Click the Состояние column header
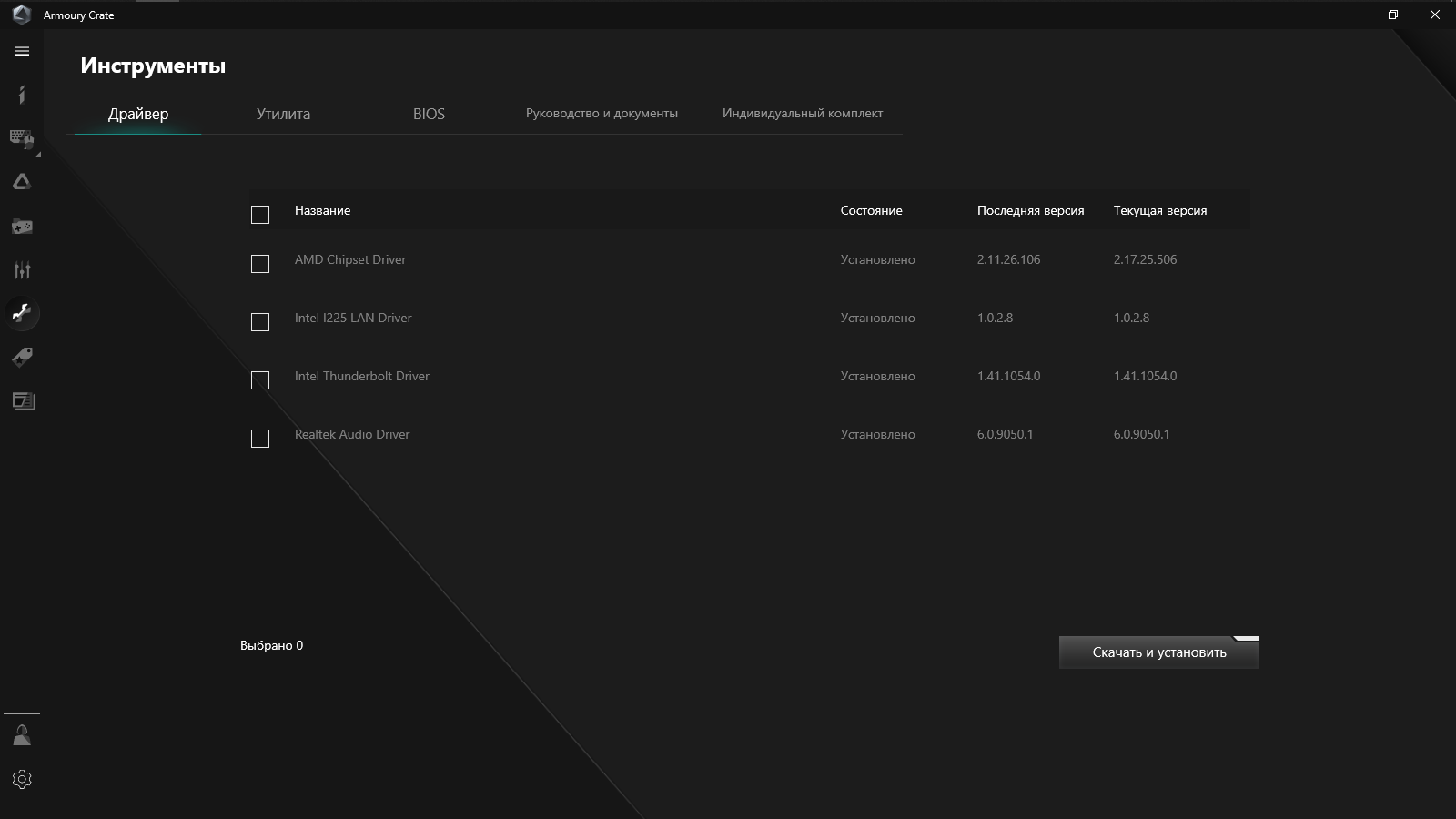This screenshot has height=819, width=1456. [x=871, y=210]
